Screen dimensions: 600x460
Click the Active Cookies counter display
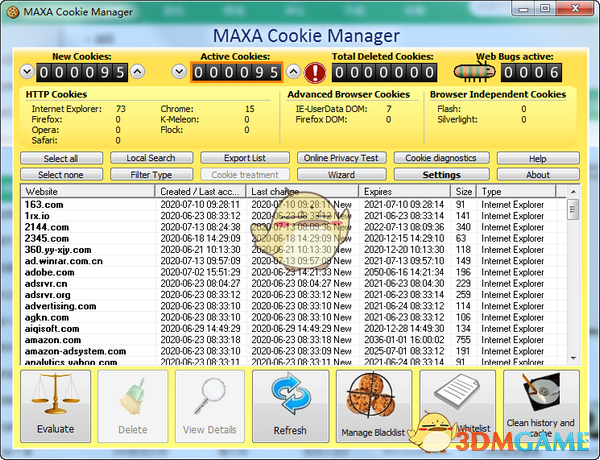(236, 72)
